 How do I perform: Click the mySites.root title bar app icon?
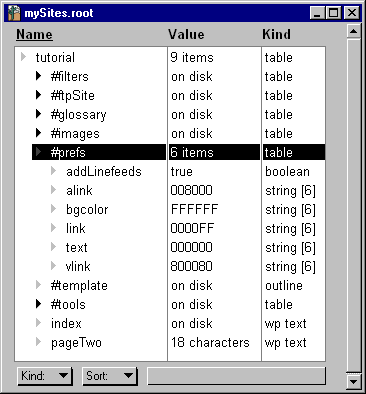(x=14, y=13)
